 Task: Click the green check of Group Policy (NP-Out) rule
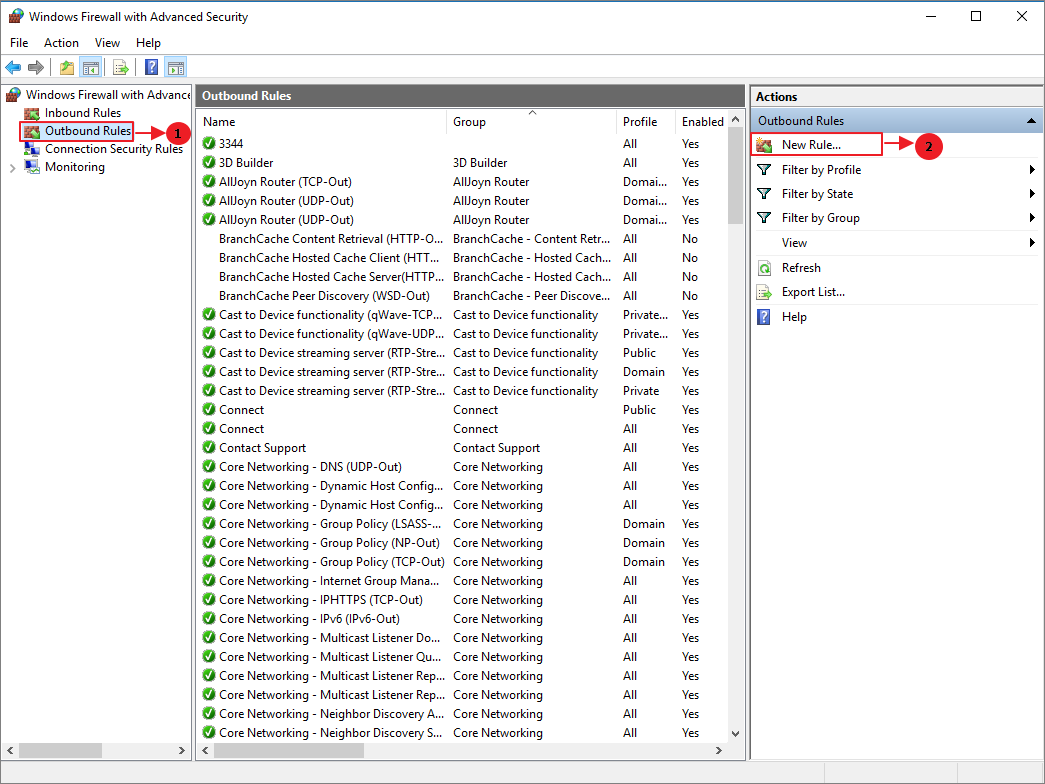pyautogui.click(x=209, y=543)
